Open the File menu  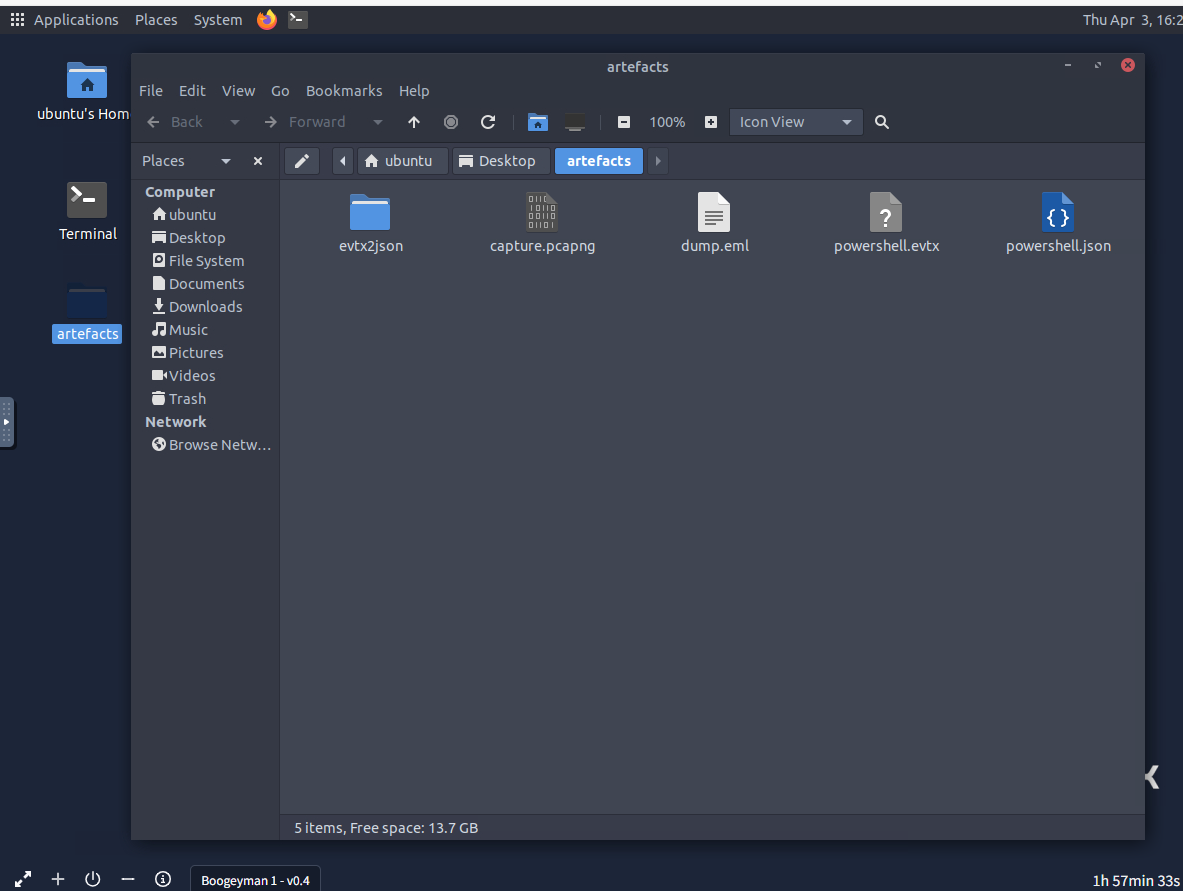point(151,91)
